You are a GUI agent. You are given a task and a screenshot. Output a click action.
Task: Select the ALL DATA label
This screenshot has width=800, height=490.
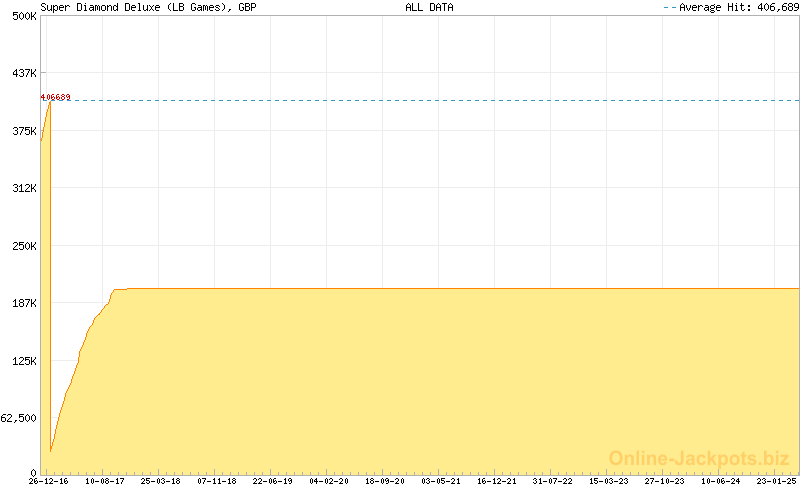tap(429, 7)
